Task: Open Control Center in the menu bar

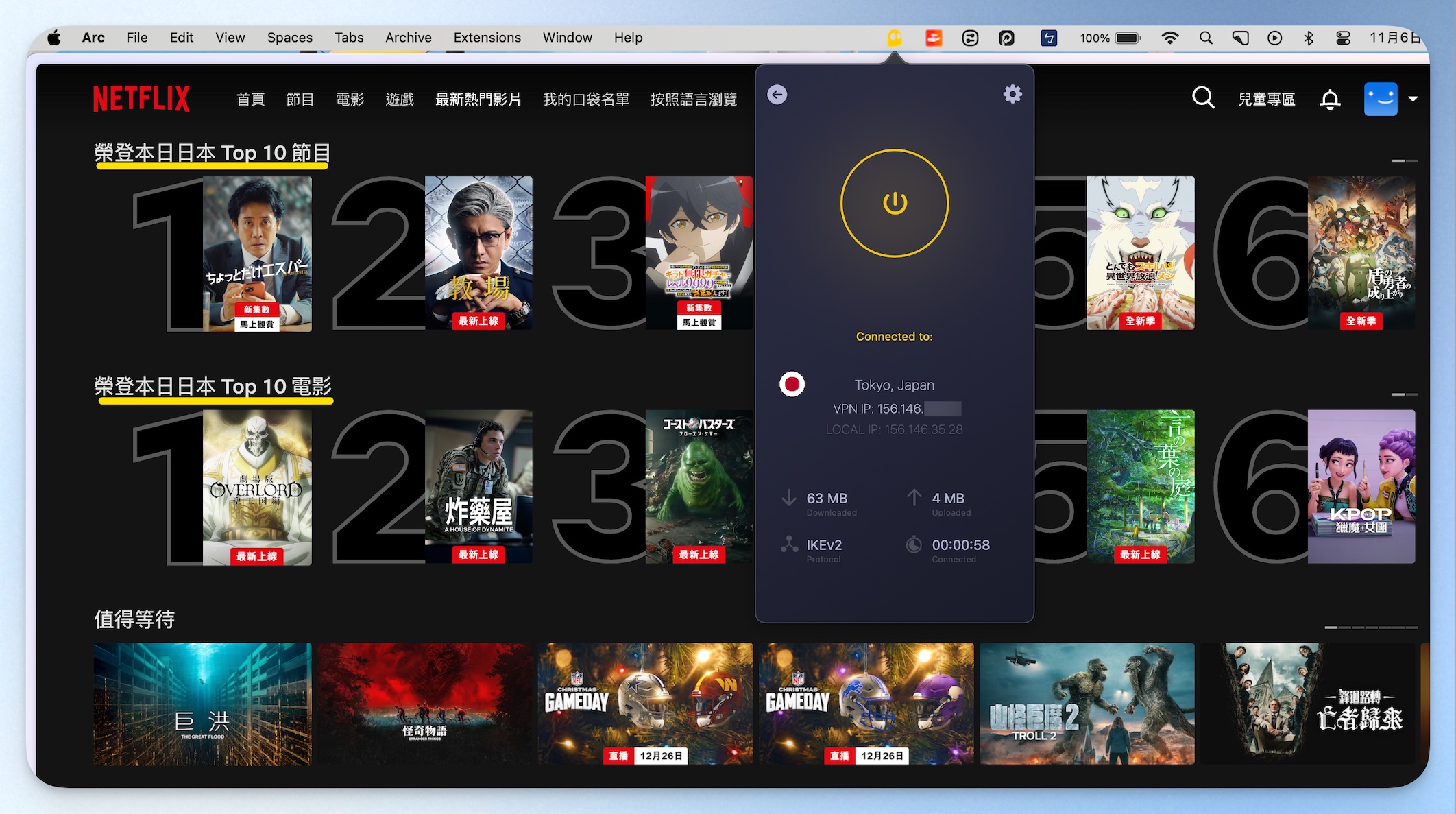Action: click(1343, 38)
